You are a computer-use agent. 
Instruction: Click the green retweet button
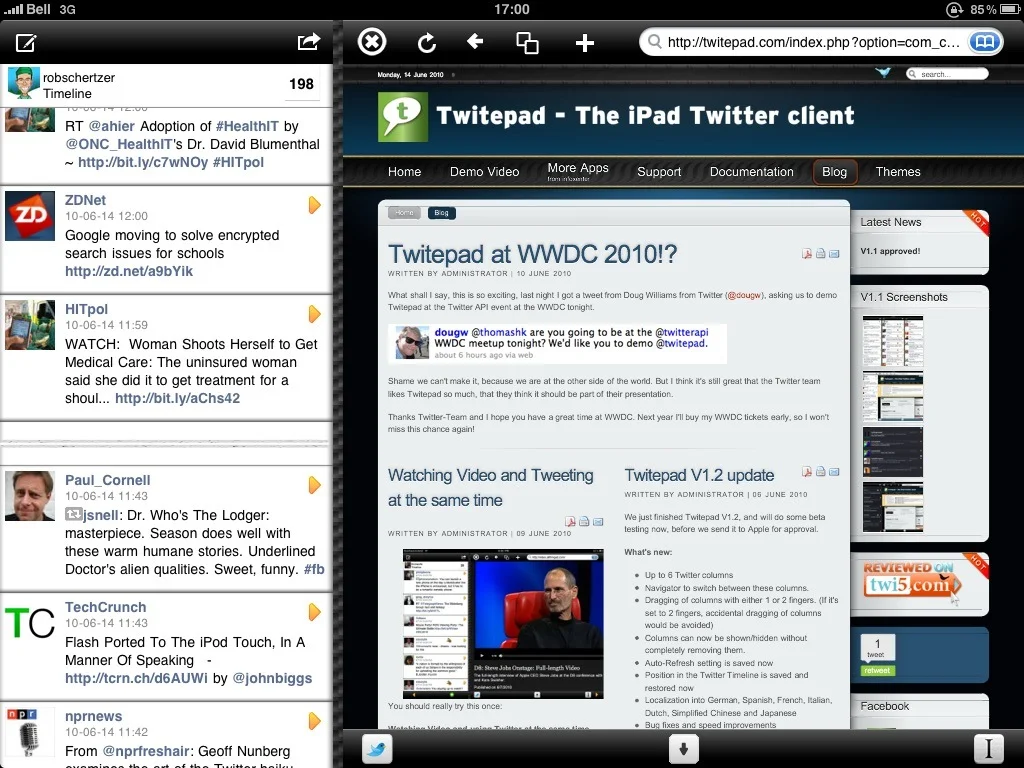(x=877, y=670)
